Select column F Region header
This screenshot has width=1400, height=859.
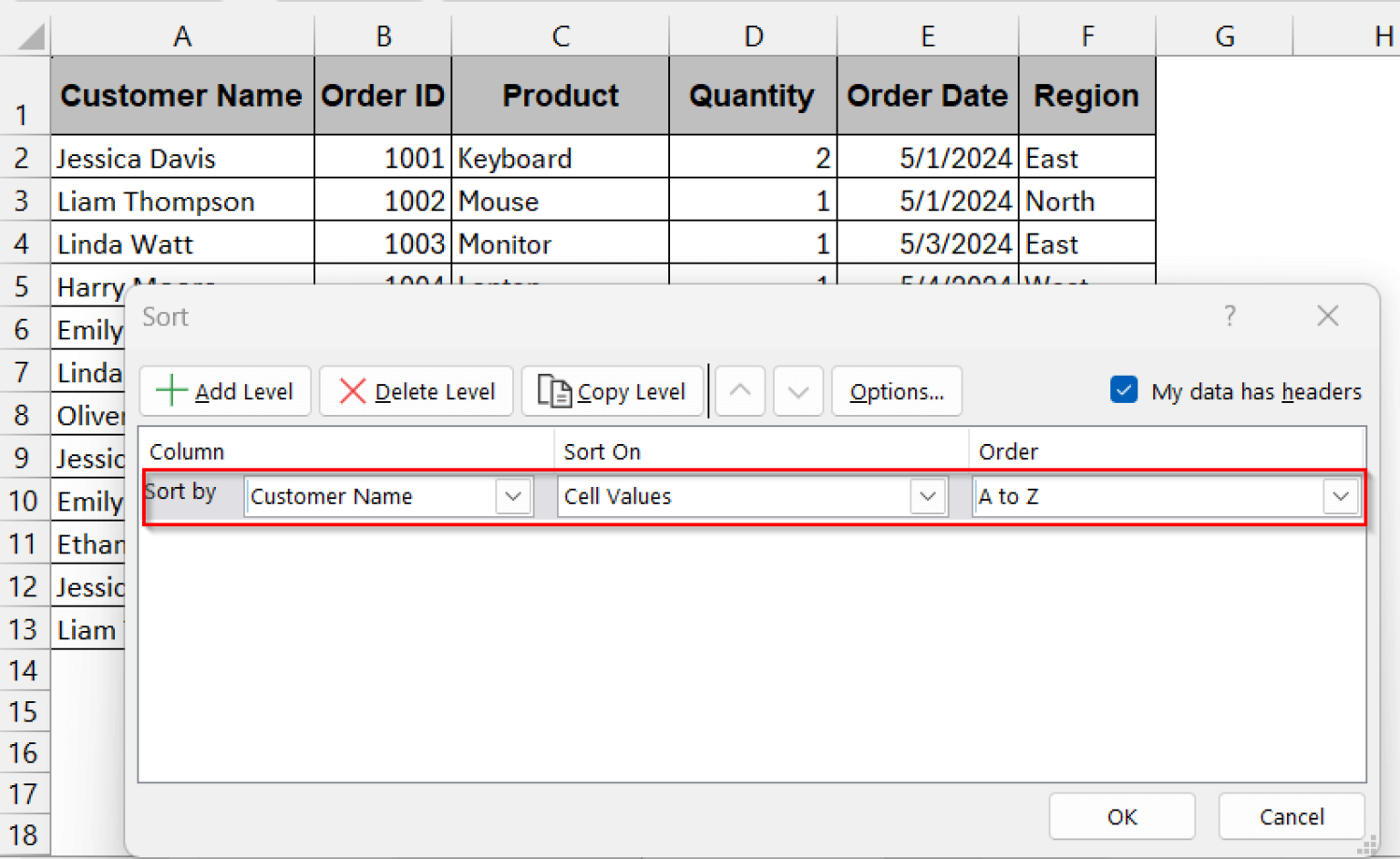(x=1086, y=36)
